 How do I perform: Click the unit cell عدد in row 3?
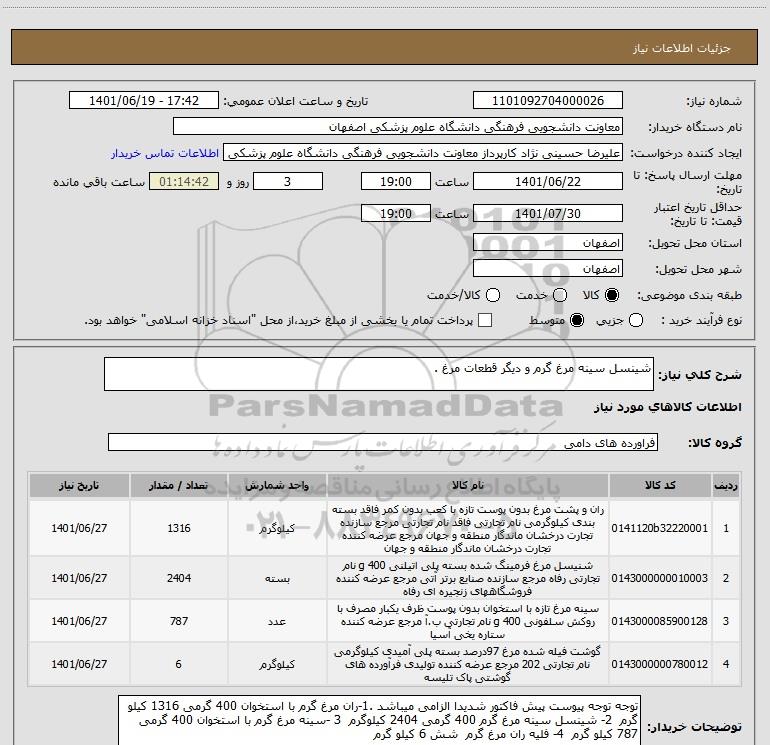pos(277,621)
